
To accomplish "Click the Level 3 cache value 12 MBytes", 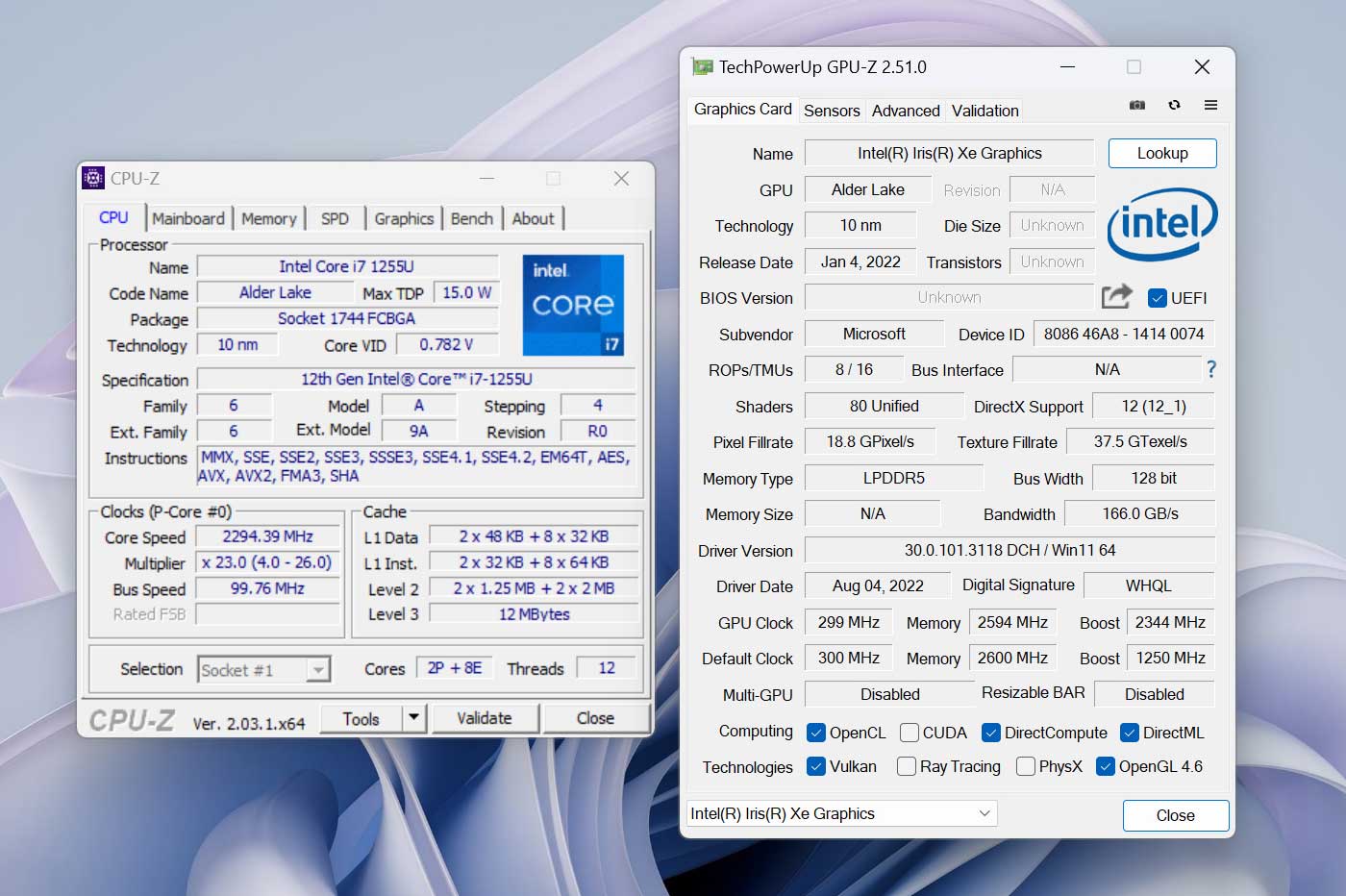I will click(534, 613).
